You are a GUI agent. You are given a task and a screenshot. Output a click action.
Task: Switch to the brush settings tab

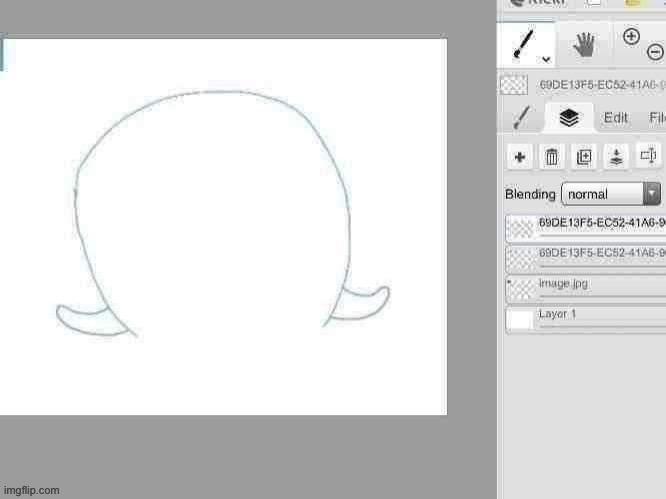coord(522,117)
